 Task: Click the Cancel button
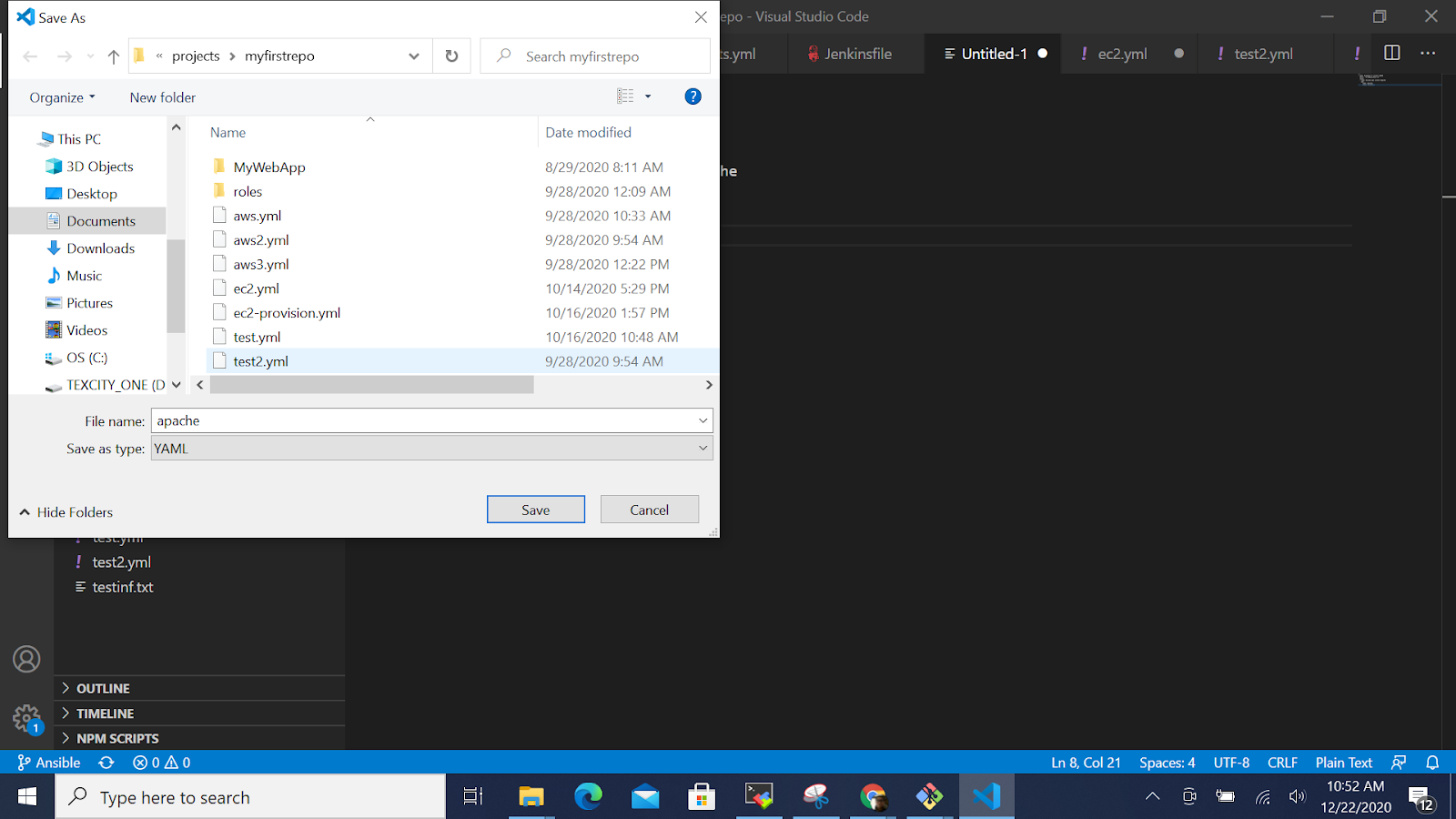tap(650, 510)
